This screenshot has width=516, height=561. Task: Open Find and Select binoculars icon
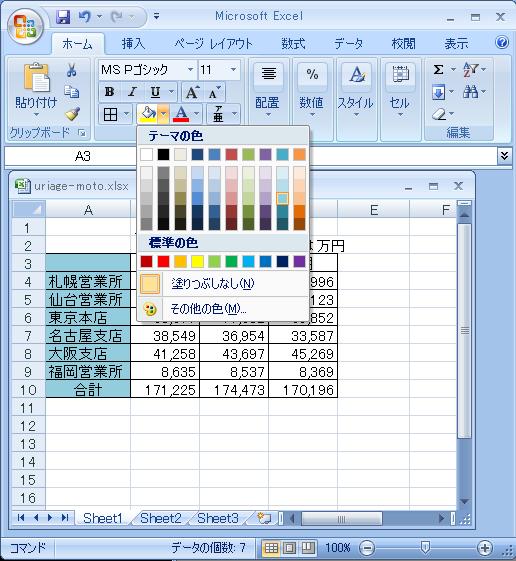pyautogui.click(x=470, y=92)
